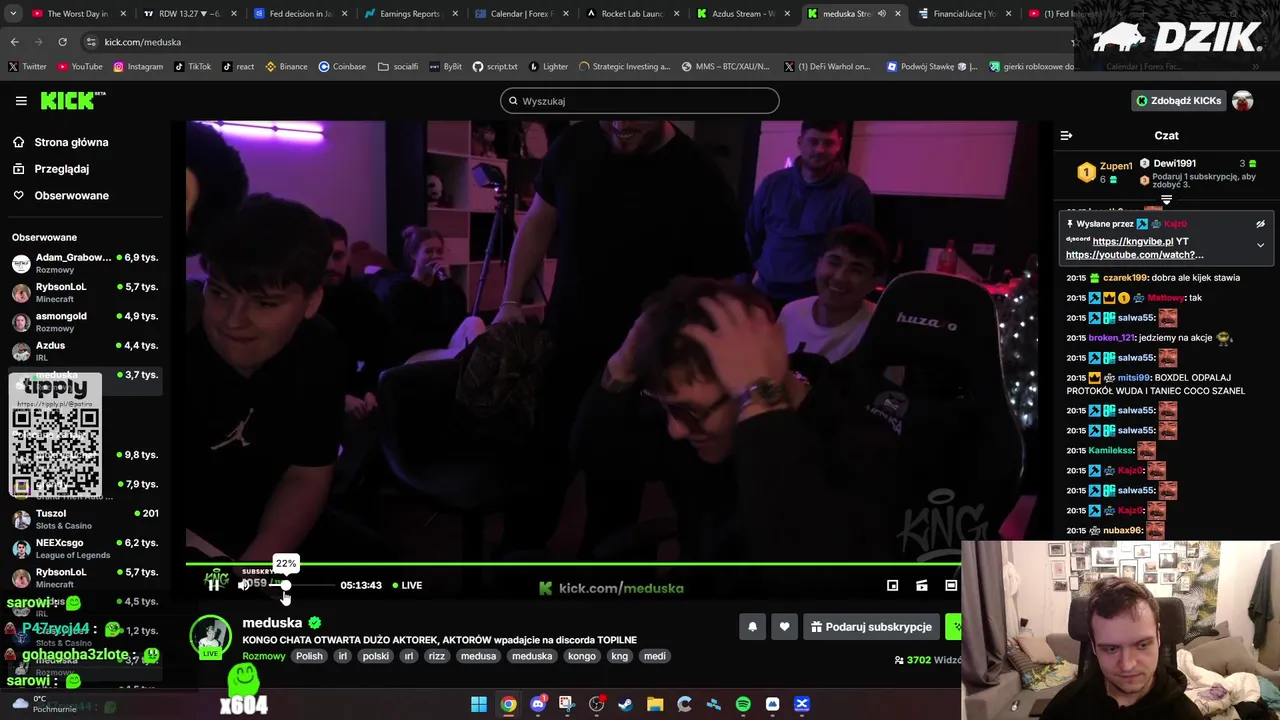Click the search field Wyszukaj
Image resolution: width=1280 pixels, height=720 pixels.
coord(640,101)
